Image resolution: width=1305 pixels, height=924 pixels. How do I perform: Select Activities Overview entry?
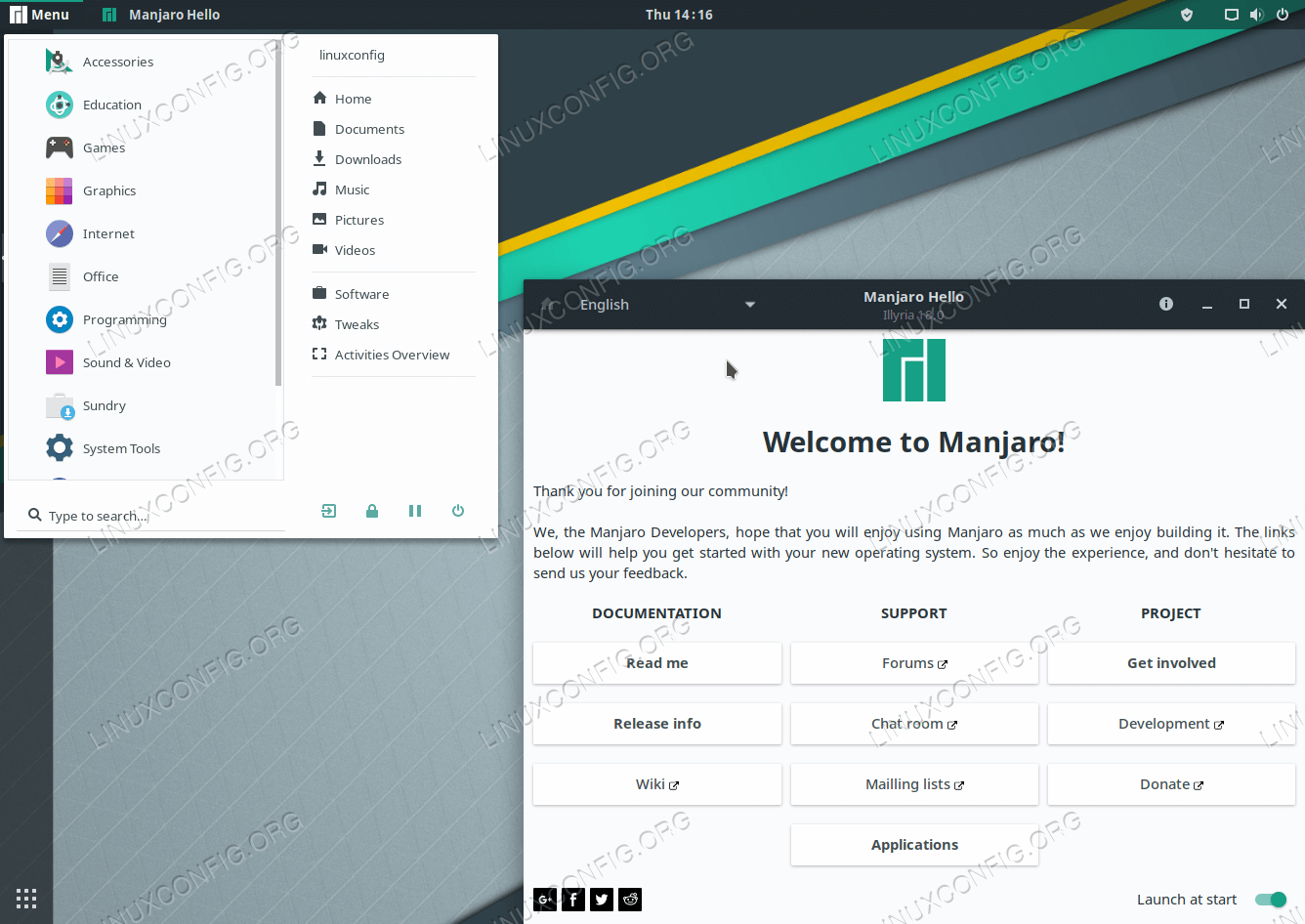pyautogui.click(x=394, y=355)
